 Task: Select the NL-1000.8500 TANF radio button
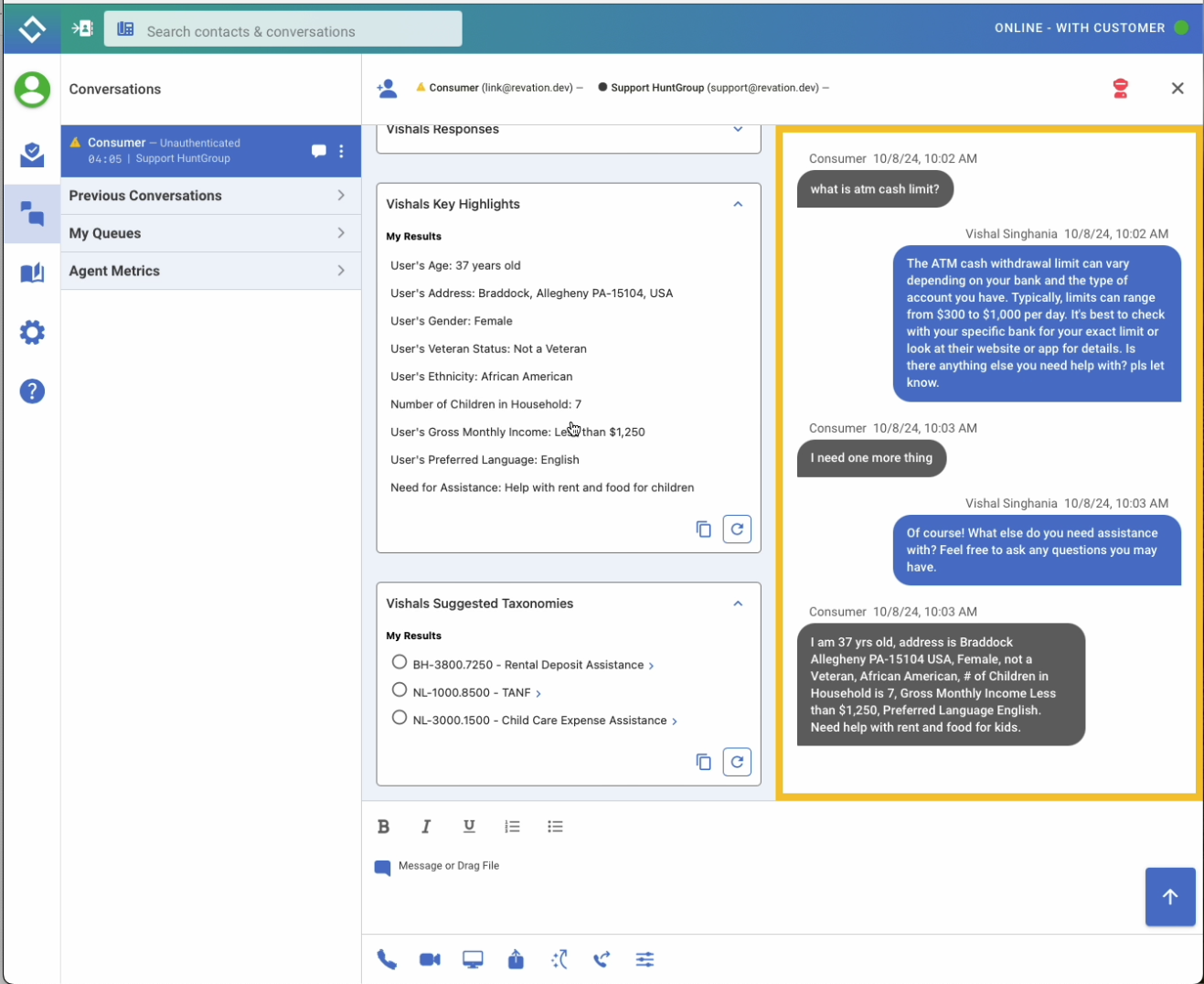pyautogui.click(x=400, y=690)
